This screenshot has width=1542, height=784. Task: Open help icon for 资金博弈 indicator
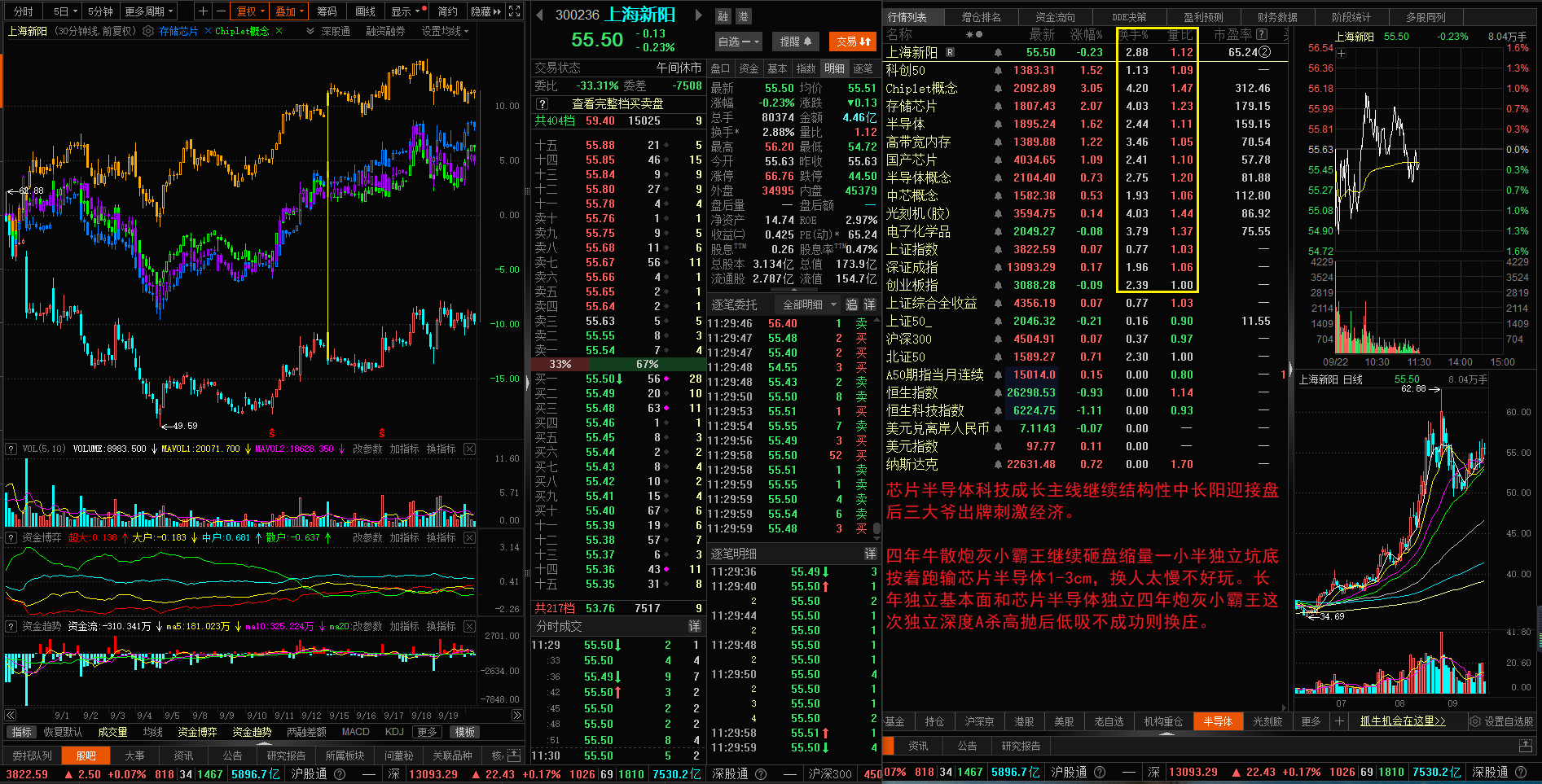point(11,537)
